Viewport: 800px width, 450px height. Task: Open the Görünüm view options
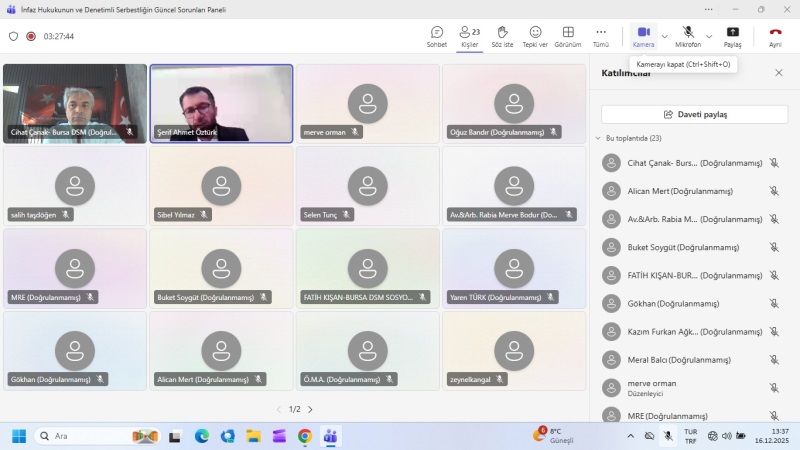[568, 36]
